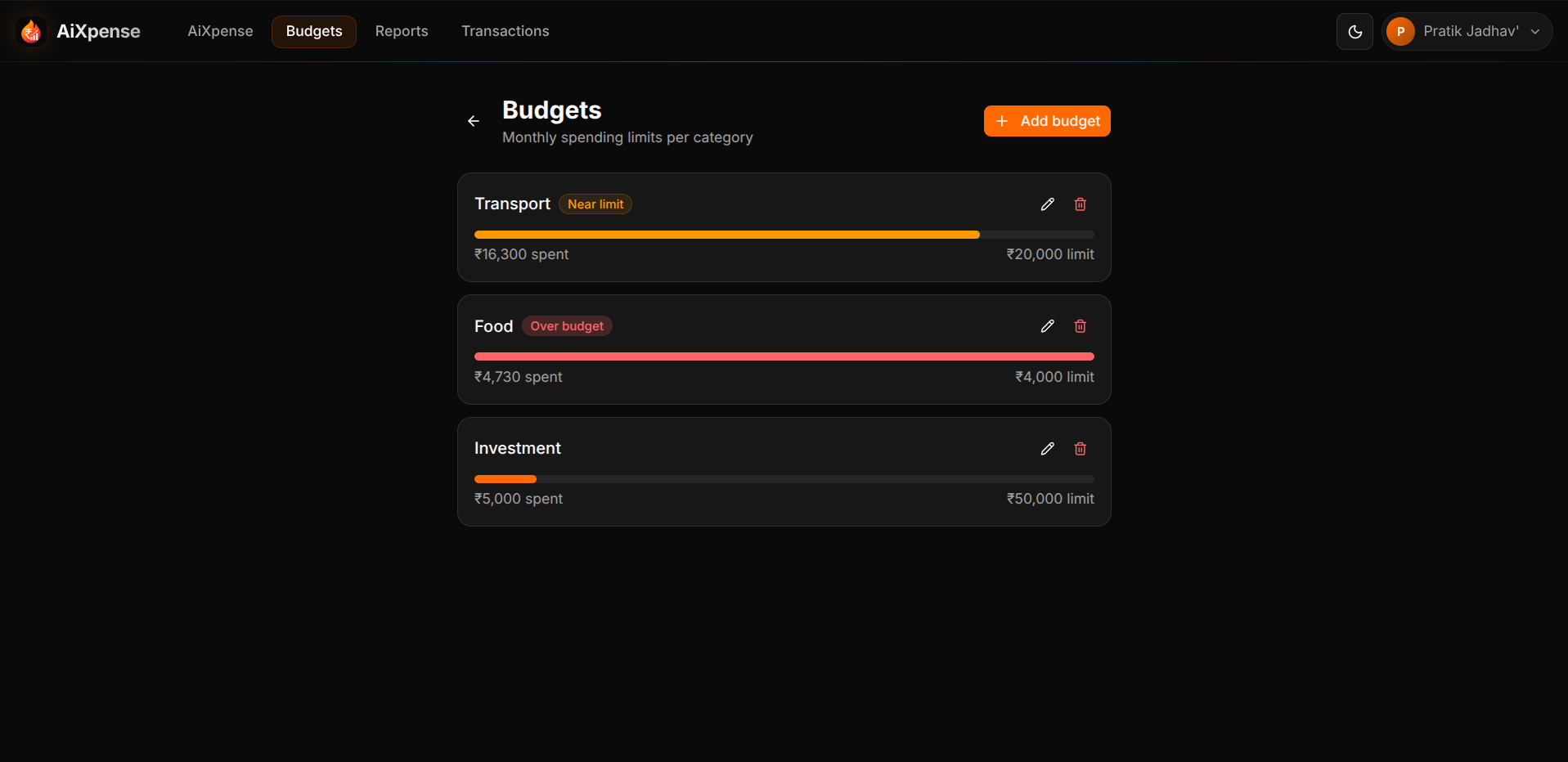Click the Transport progress bar
This screenshot has height=762, width=1568.
pyautogui.click(x=784, y=235)
